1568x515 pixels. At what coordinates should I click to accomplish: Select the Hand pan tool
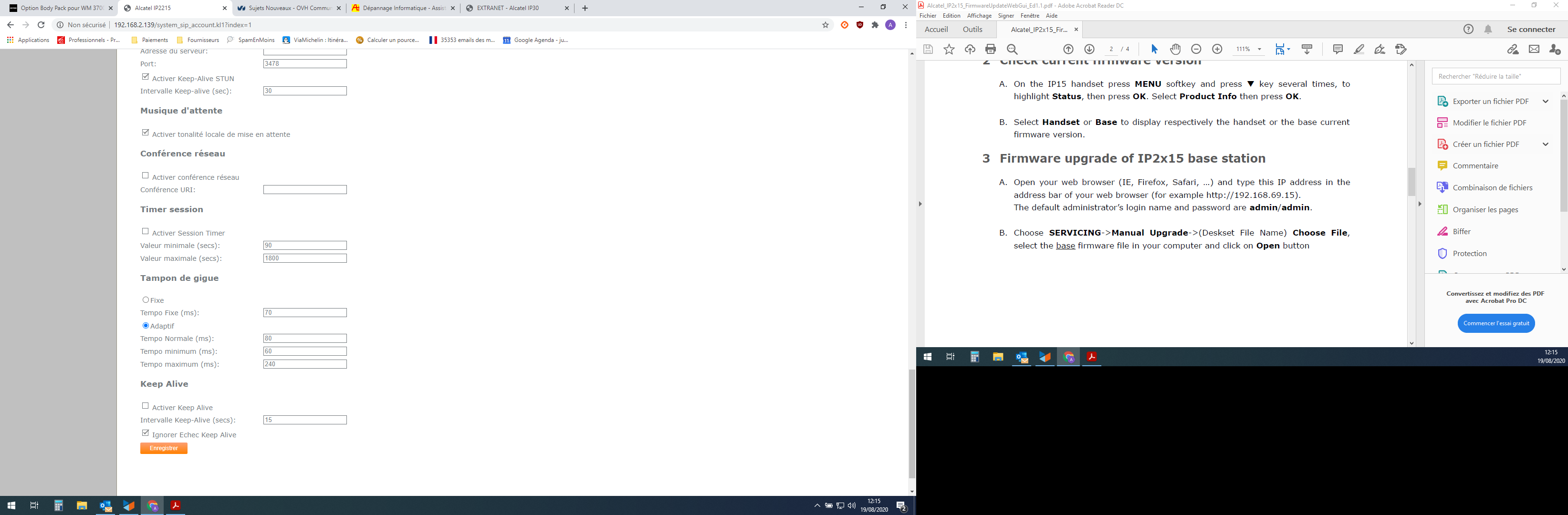(x=1175, y=49)
